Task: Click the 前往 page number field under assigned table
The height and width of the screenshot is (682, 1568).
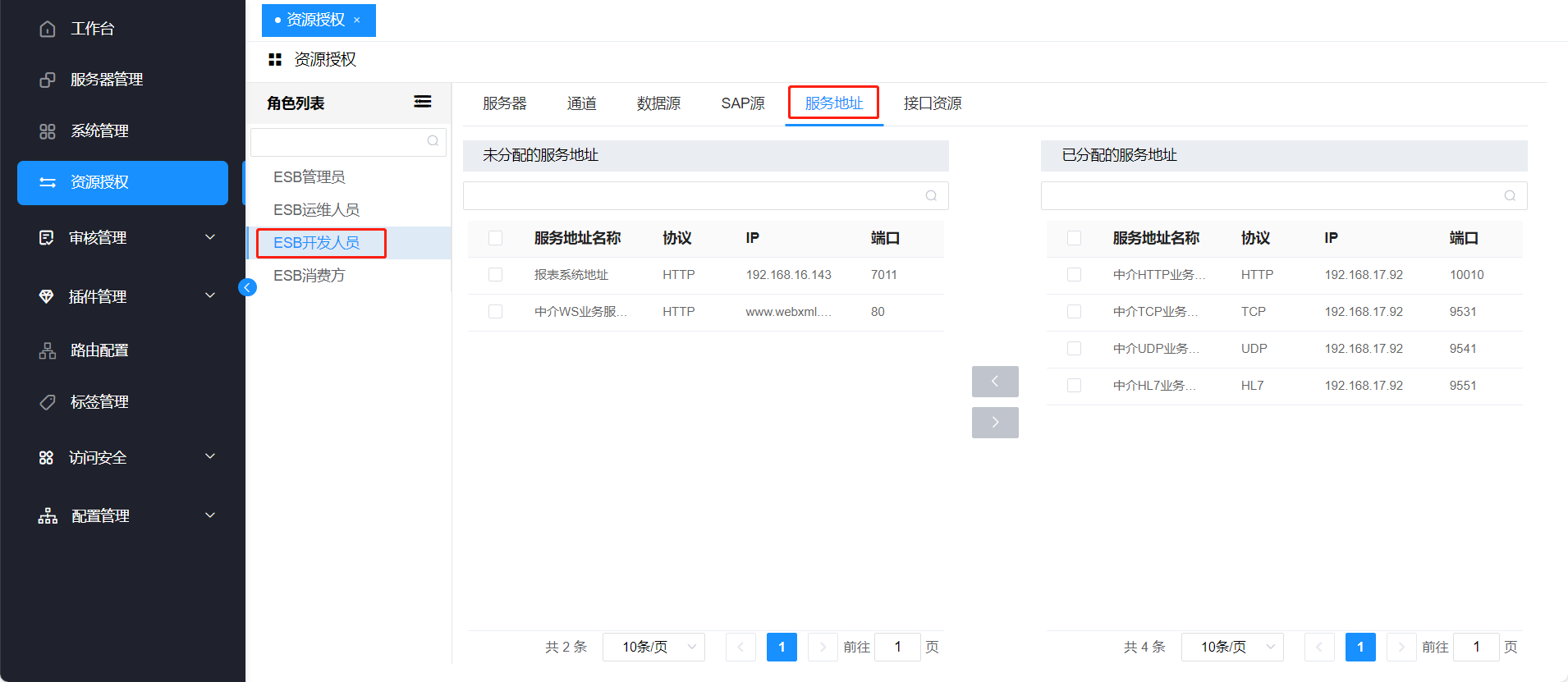Action: 1476,647
